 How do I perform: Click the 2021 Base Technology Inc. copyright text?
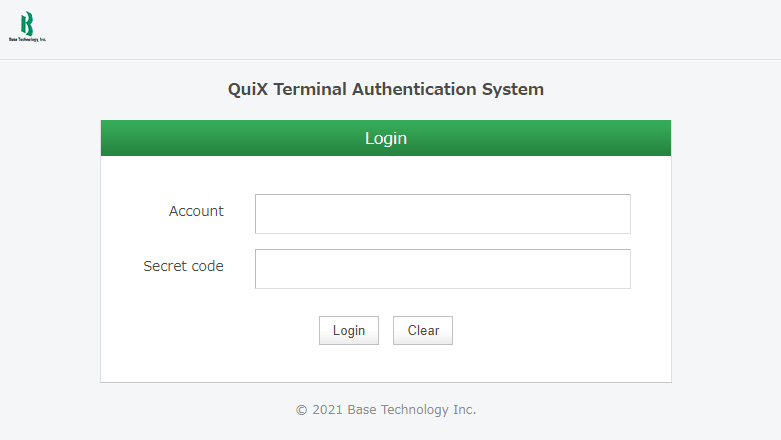(x=386, y=410)
